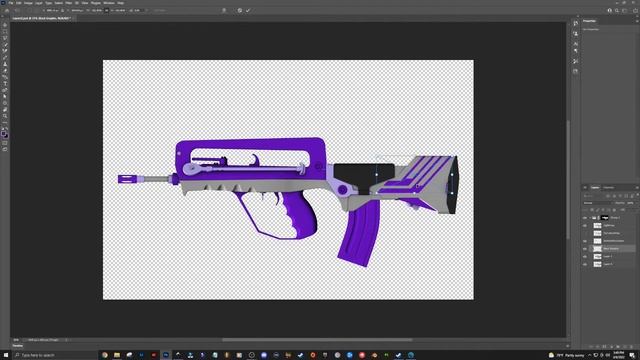Swap foreground and background colors
Image resolution: width=640 pixels, height=360 pixels.
point(7,129)
